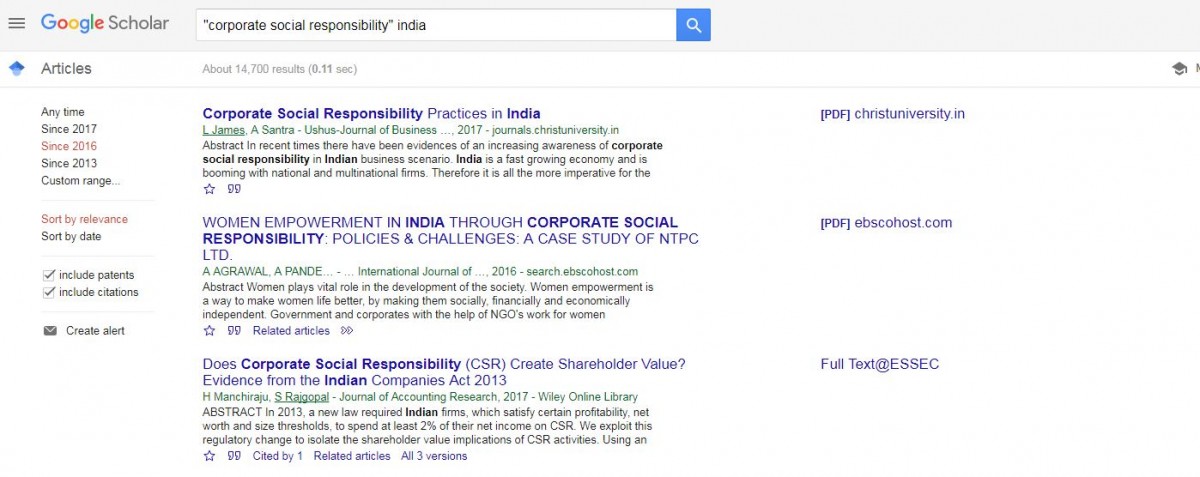Click the quote icon for Shareholder Value article
The height and width of the screenshot is (477, 1200).
234,456
